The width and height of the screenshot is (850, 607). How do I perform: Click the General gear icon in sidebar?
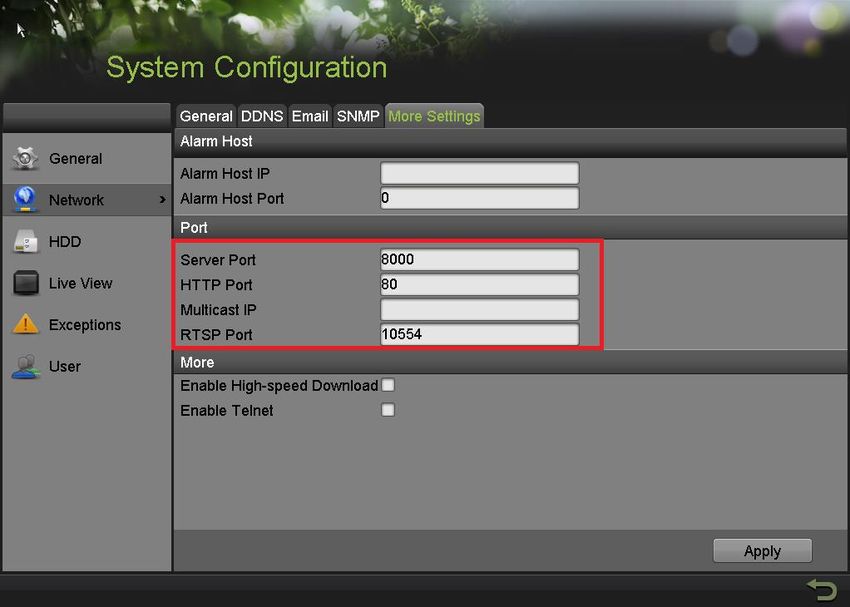[26, 158]
